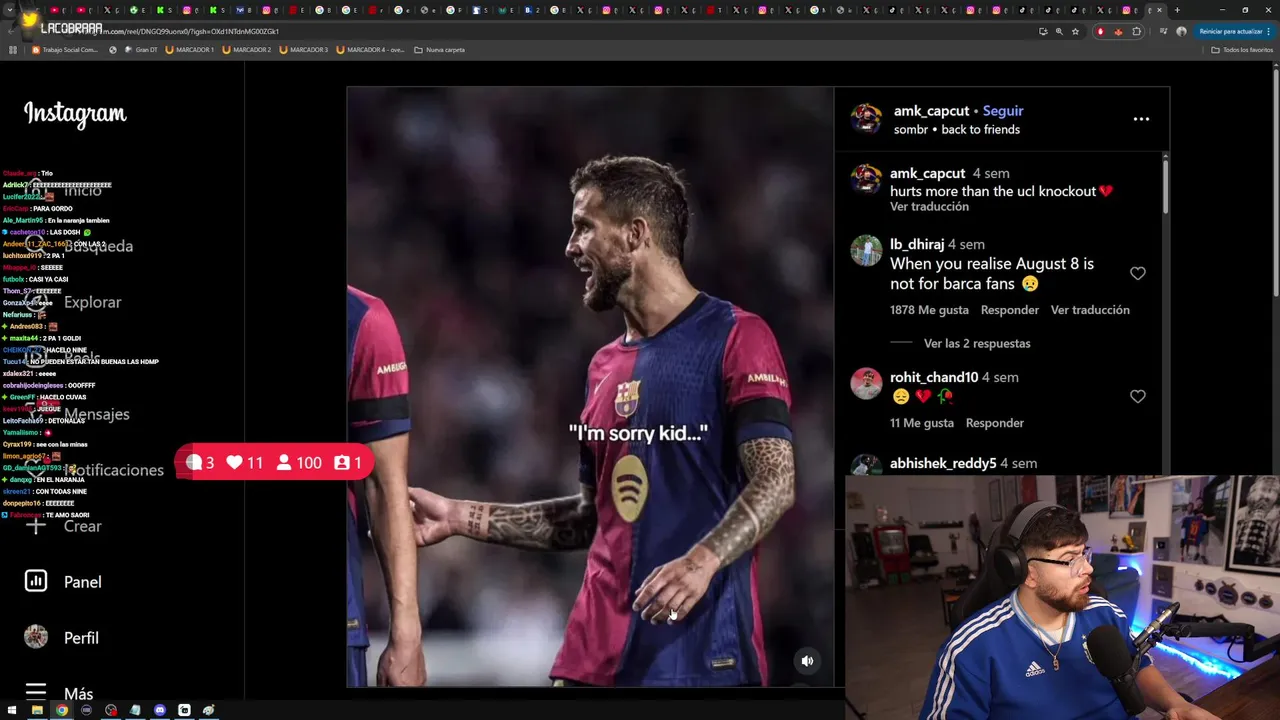Follow amk_capcut with Seguir
The width and height of the screenshot is (1280, 720).
[x=1003, y=111]
